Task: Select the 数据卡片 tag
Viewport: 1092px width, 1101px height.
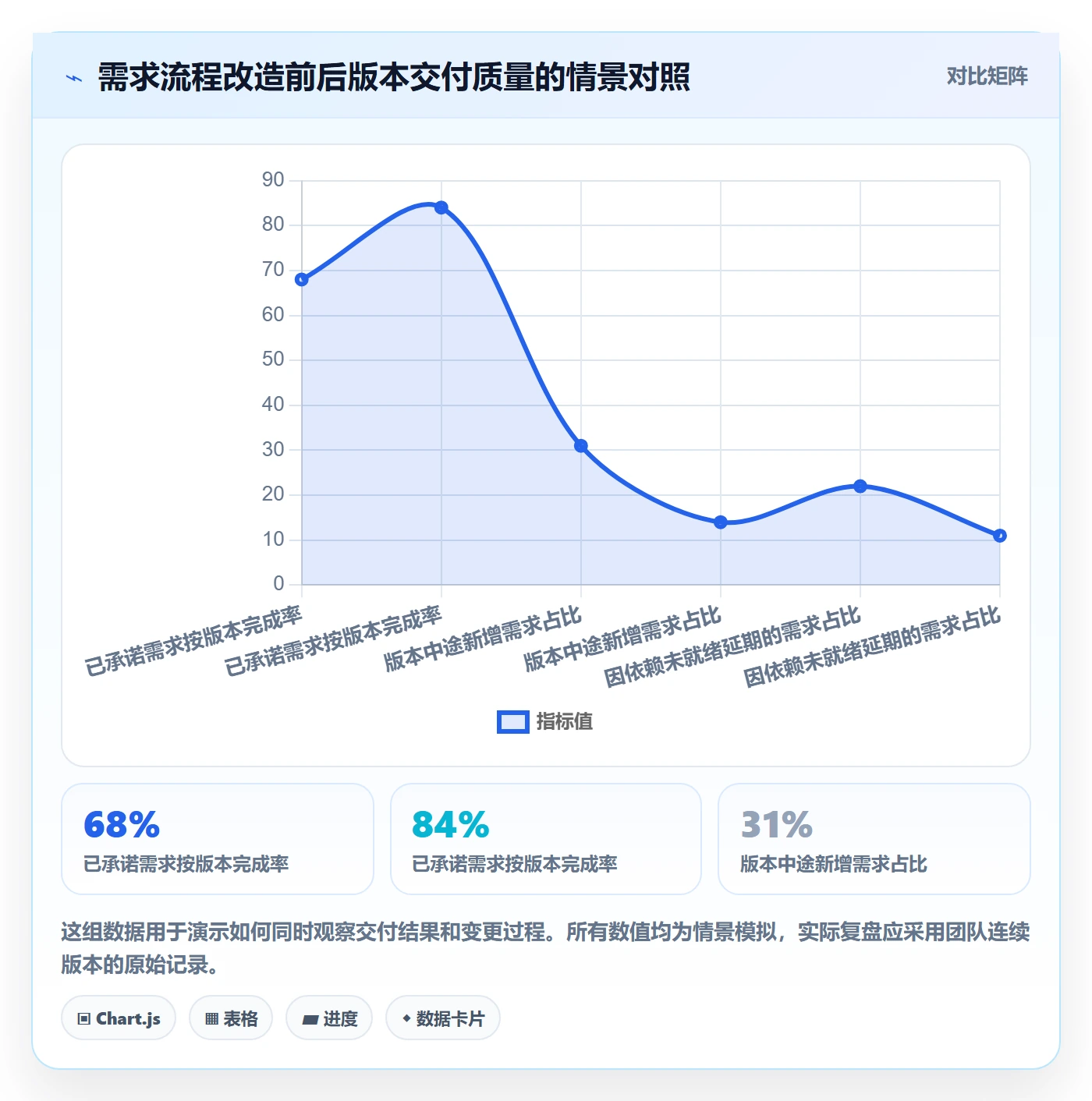Action: (443, 1018)
